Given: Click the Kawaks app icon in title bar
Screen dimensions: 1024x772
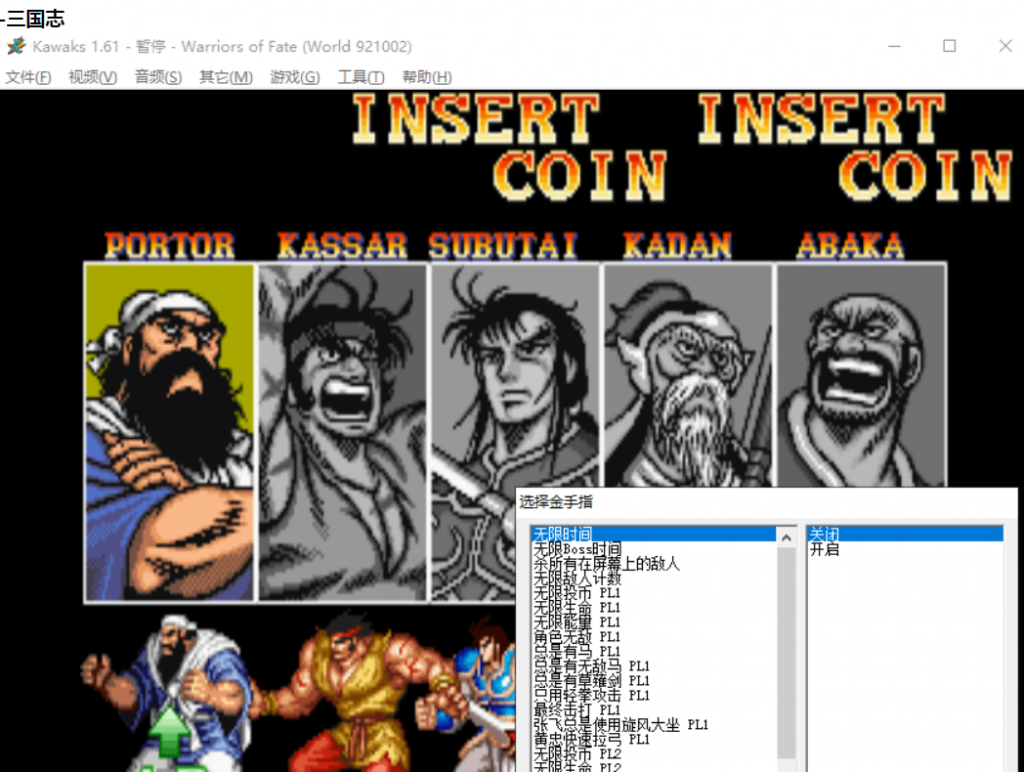Looking at the screenshot, I should [x=16, y=46].
